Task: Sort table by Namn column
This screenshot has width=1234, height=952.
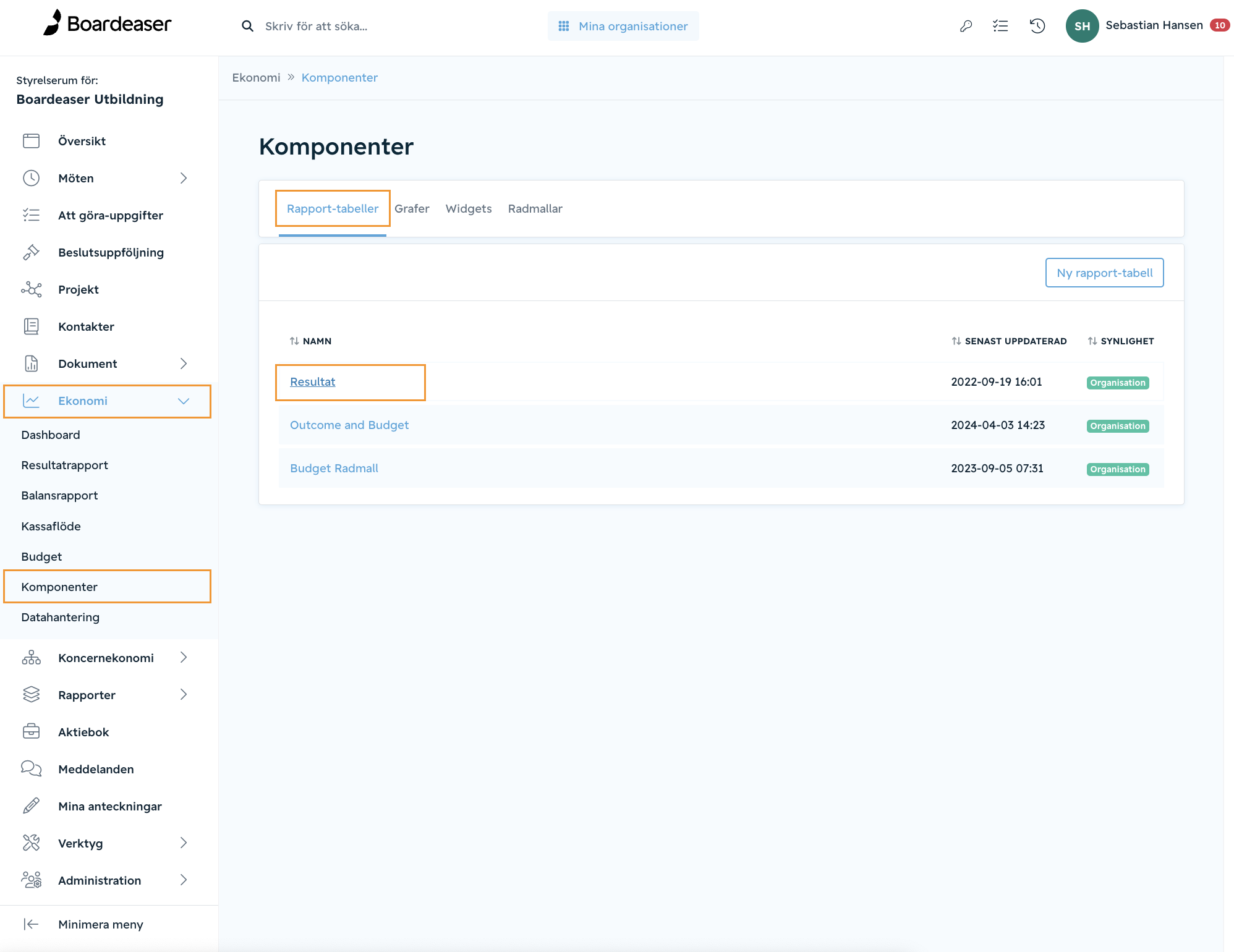Action: [x=311, y=341]
